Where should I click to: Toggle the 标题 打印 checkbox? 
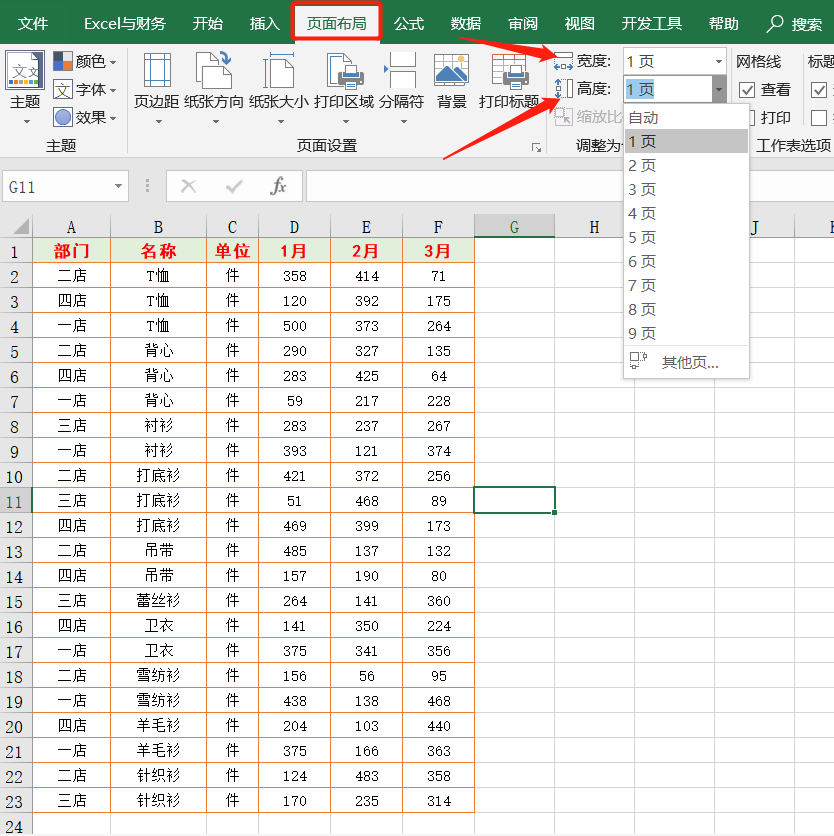coord(819,117)
